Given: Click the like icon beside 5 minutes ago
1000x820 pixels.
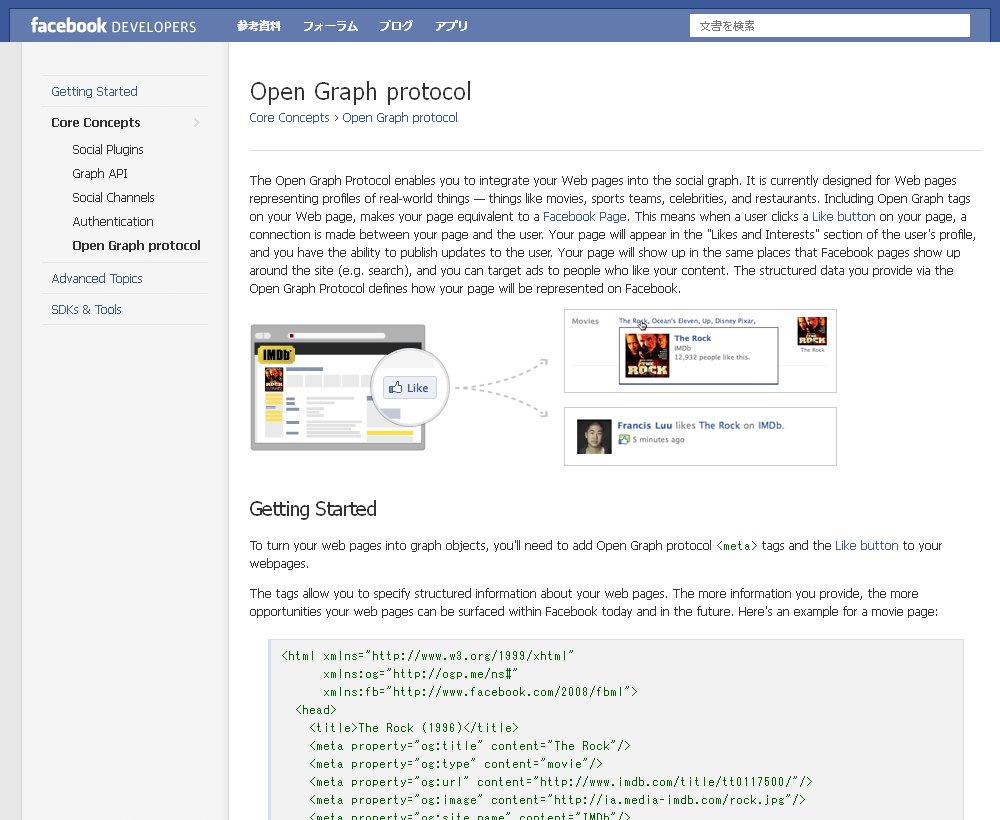Looking at the screenshot, I should coord(624,439).
